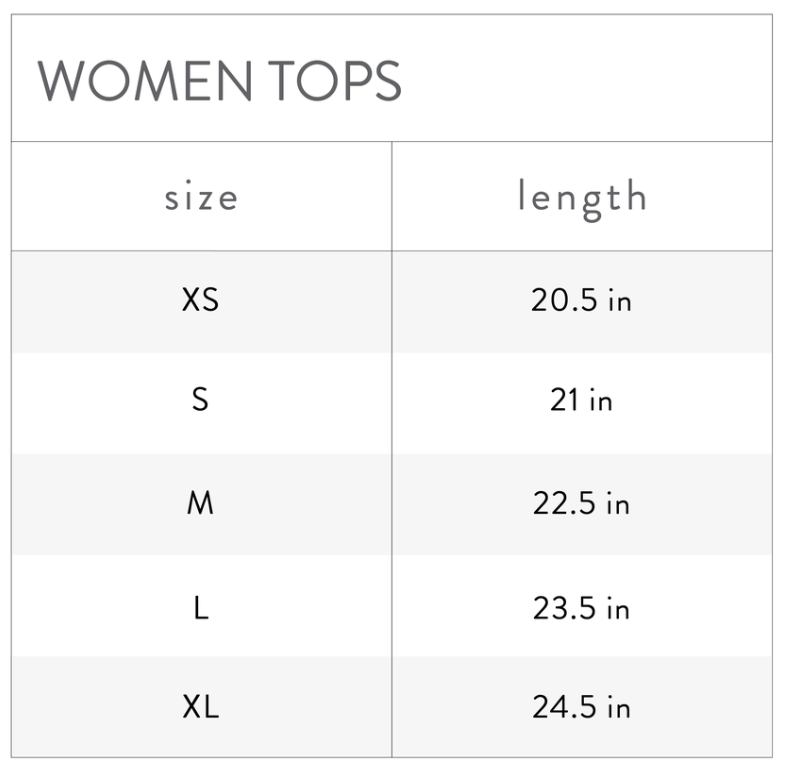Select the XS size cell
The height and width of the screenshot is (760, 785).
201,300
